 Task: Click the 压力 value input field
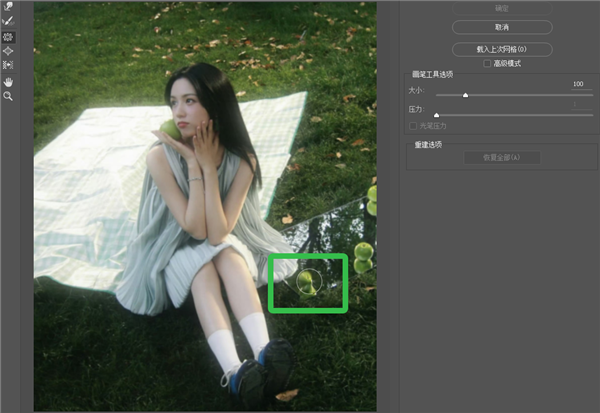[x=577, y=105]
